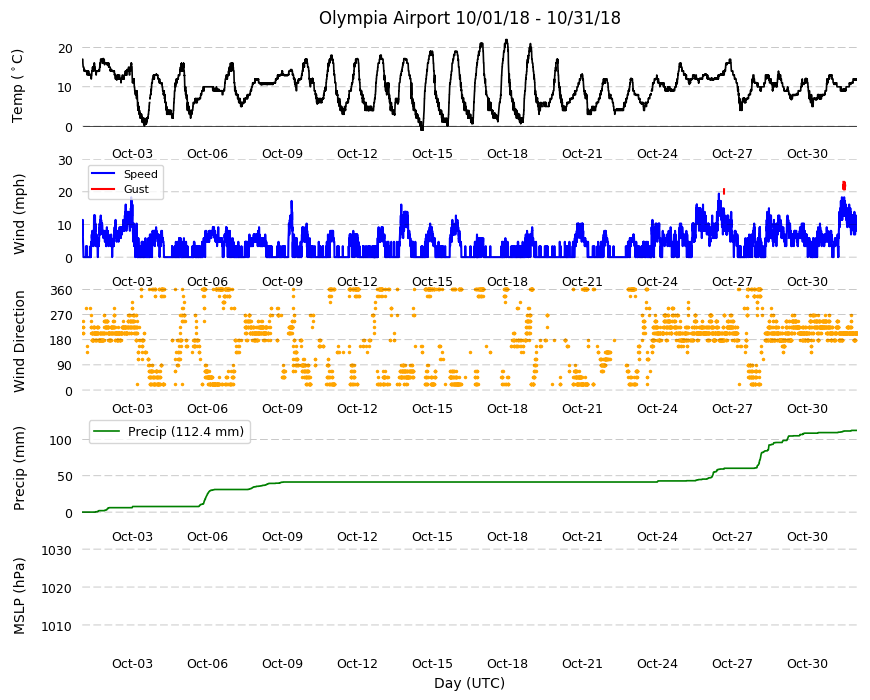This screenshot has width=870, height=700.
Task: Click the Temp (°C) axis label
Action: coord(18,86)
